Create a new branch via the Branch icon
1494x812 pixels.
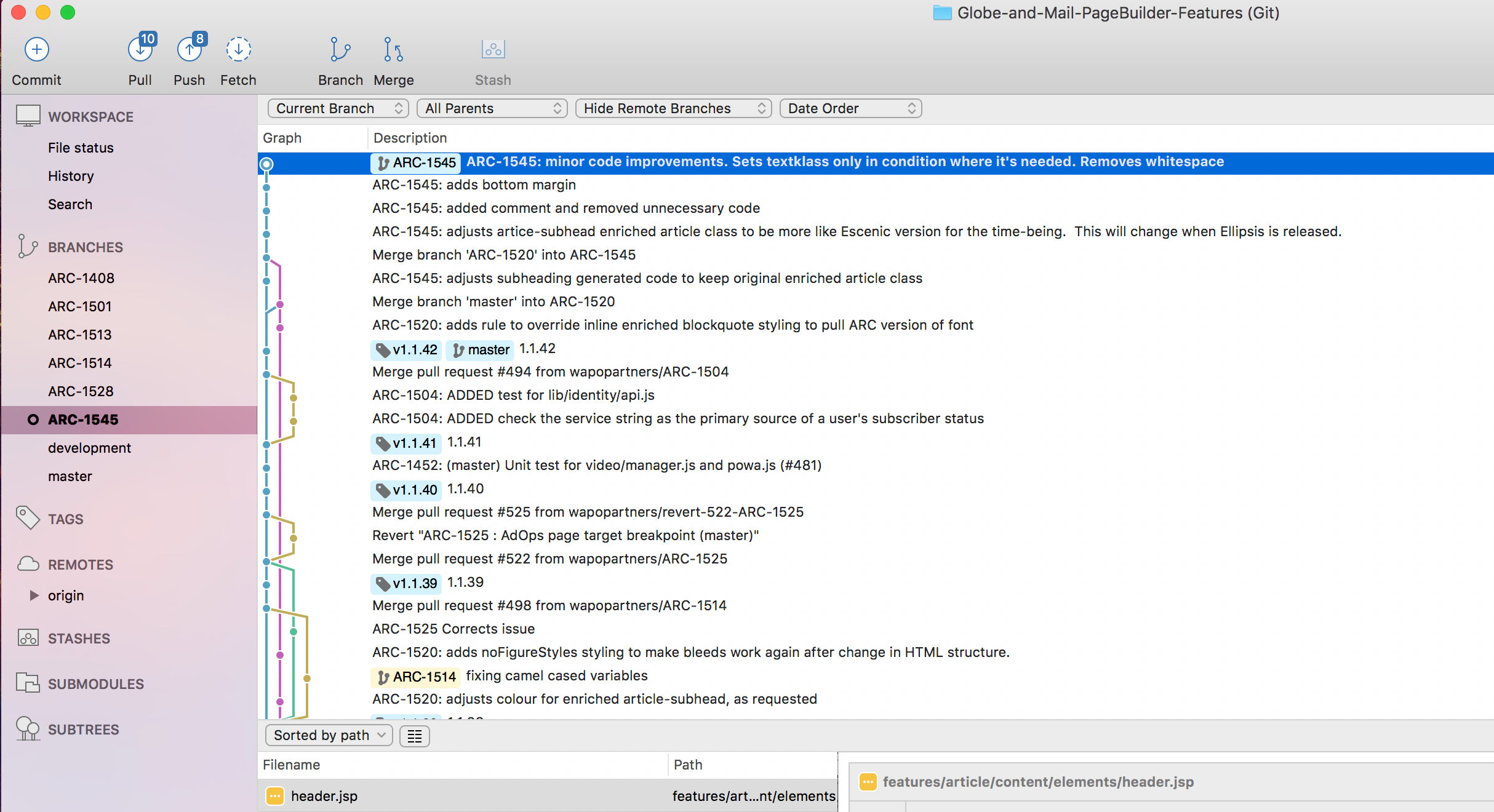coord(340,50)
